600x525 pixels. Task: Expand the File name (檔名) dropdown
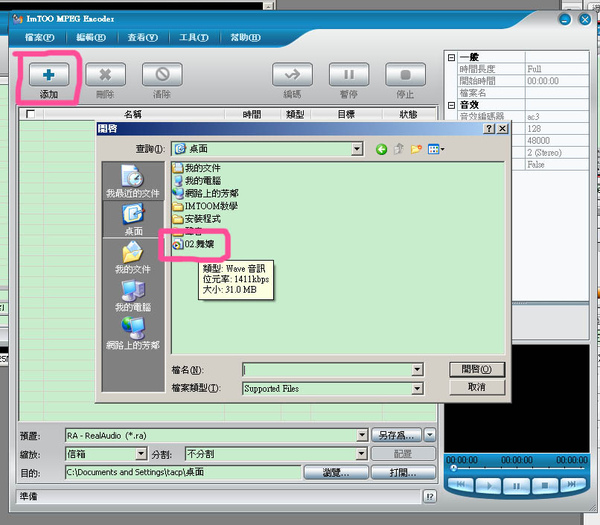pos(417,370)
